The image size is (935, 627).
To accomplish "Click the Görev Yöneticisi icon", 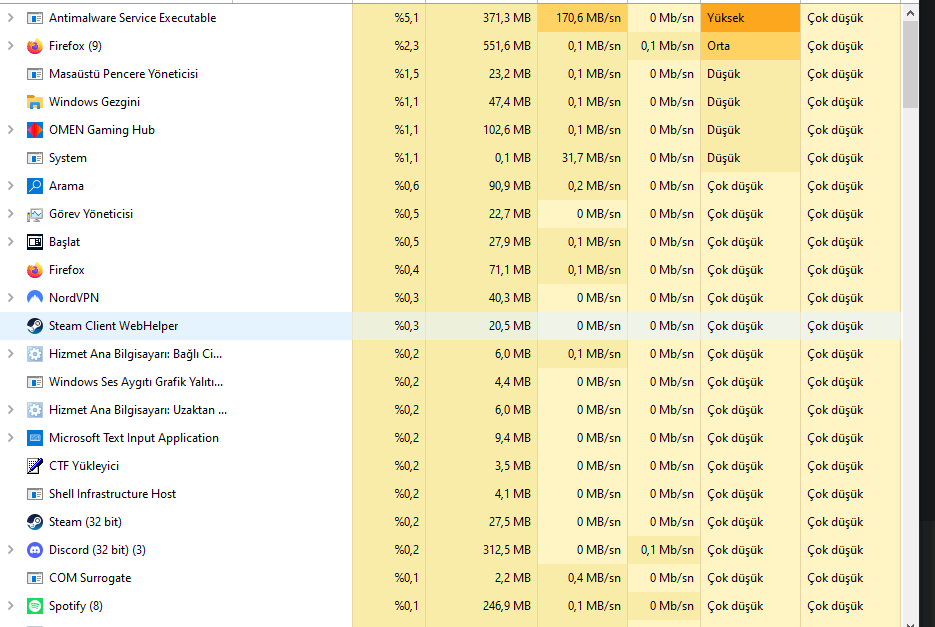I will [x=35, y=214].
